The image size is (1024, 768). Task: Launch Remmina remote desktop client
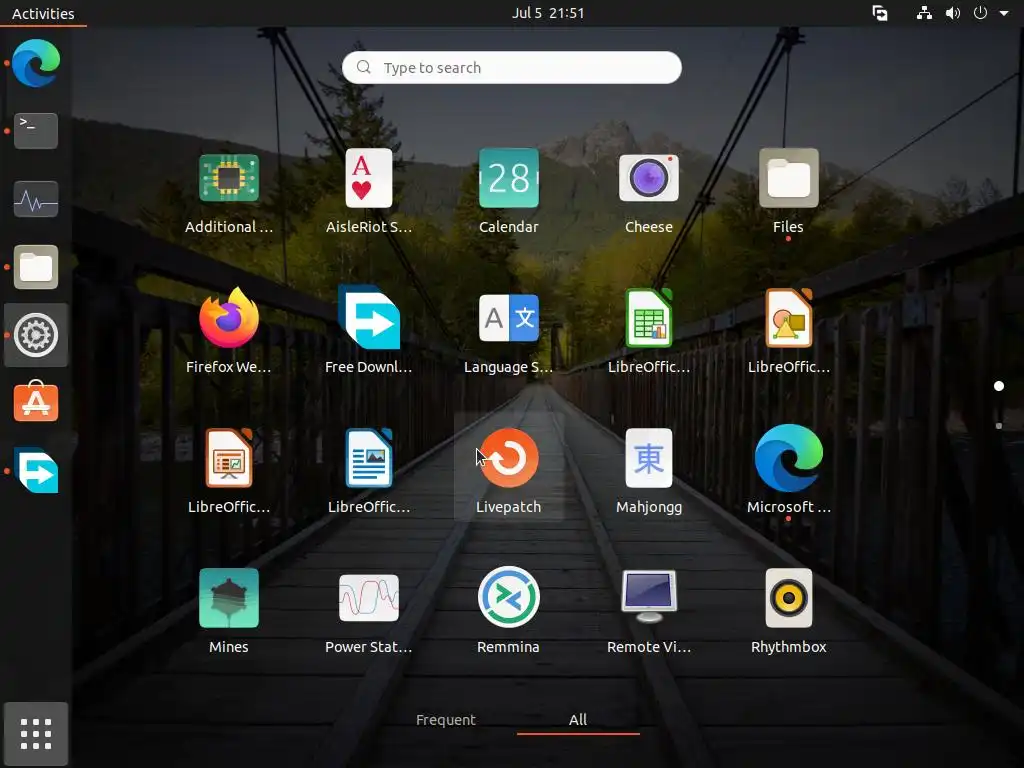click(509, 598)
